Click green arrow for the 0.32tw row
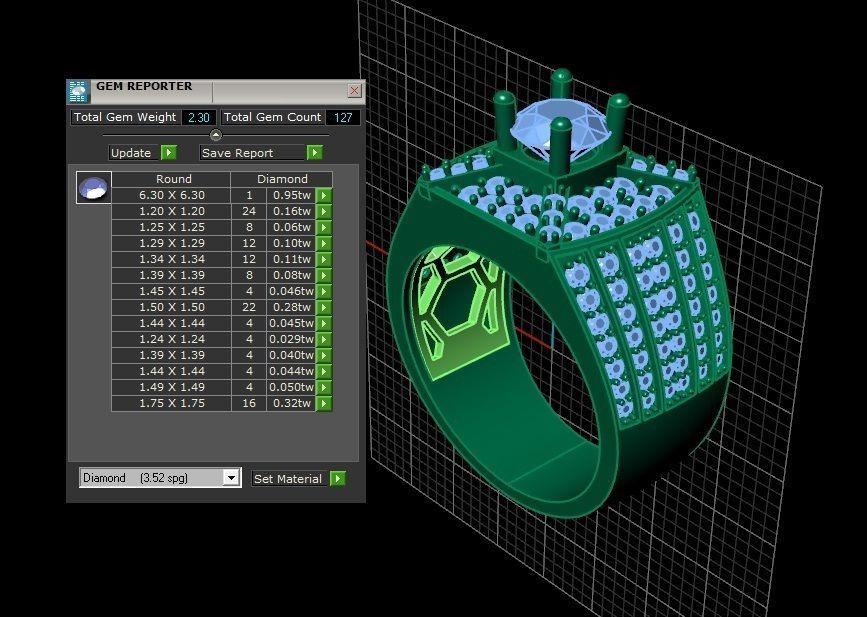This screenshot has width=867, height=617. (324, 404)
